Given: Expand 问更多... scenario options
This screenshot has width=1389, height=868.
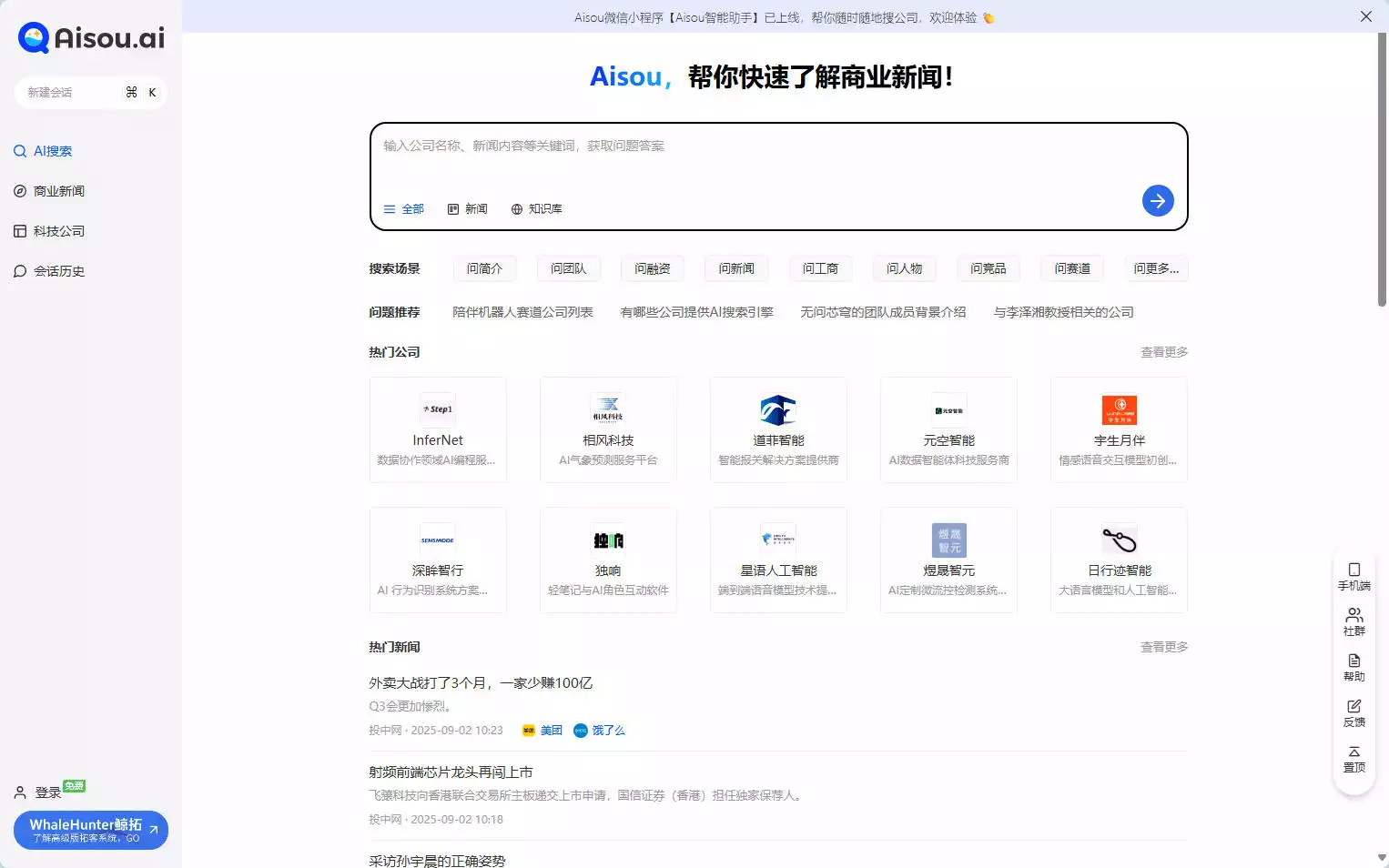Looking at the screenshot, I should (1156, 267).
